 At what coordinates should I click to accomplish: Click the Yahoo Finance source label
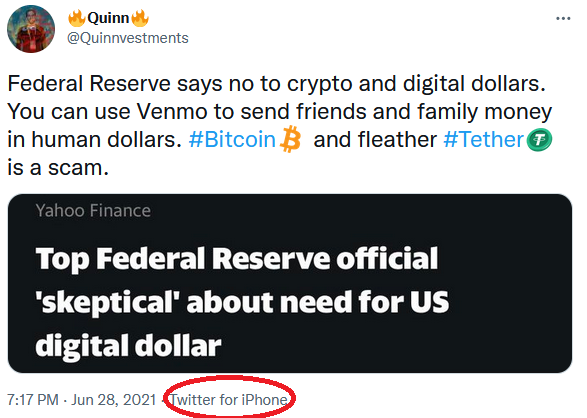pos(93,211)
